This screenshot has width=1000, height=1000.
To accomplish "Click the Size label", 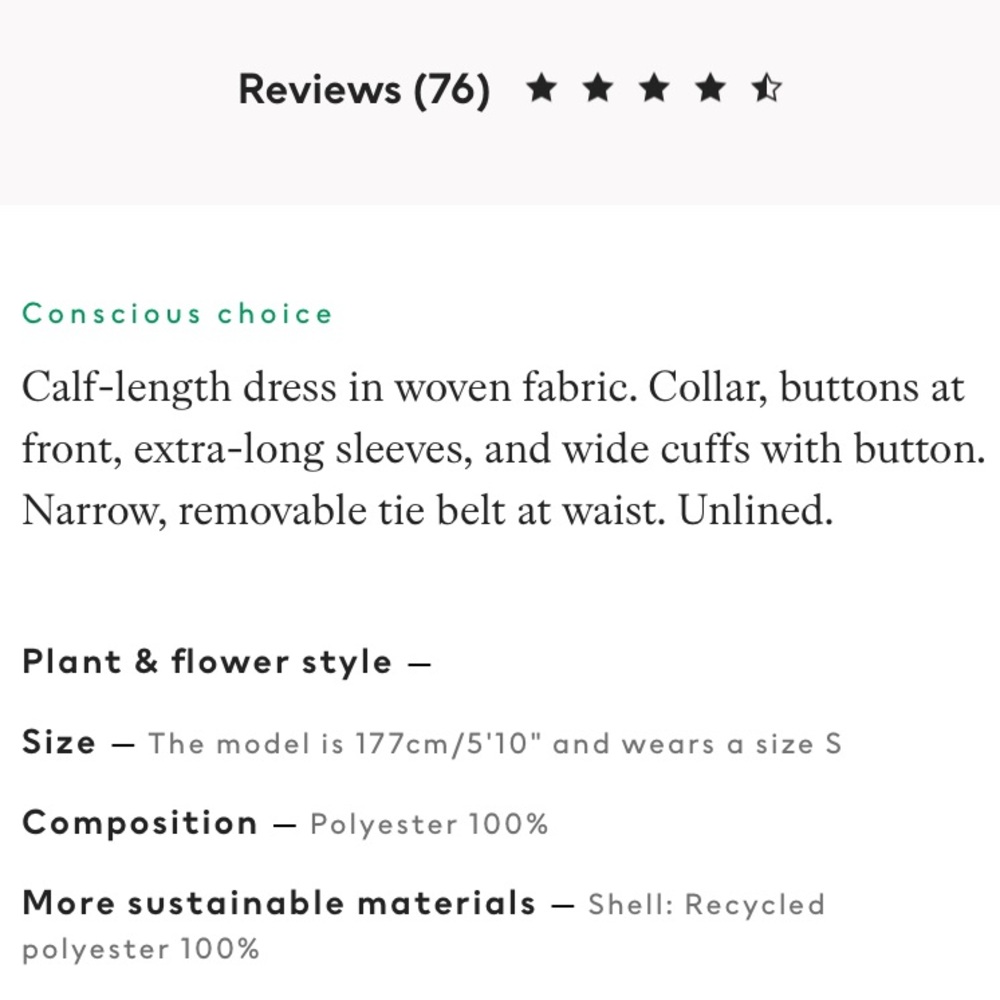I will pyautogui.click(x=59, y=742).
